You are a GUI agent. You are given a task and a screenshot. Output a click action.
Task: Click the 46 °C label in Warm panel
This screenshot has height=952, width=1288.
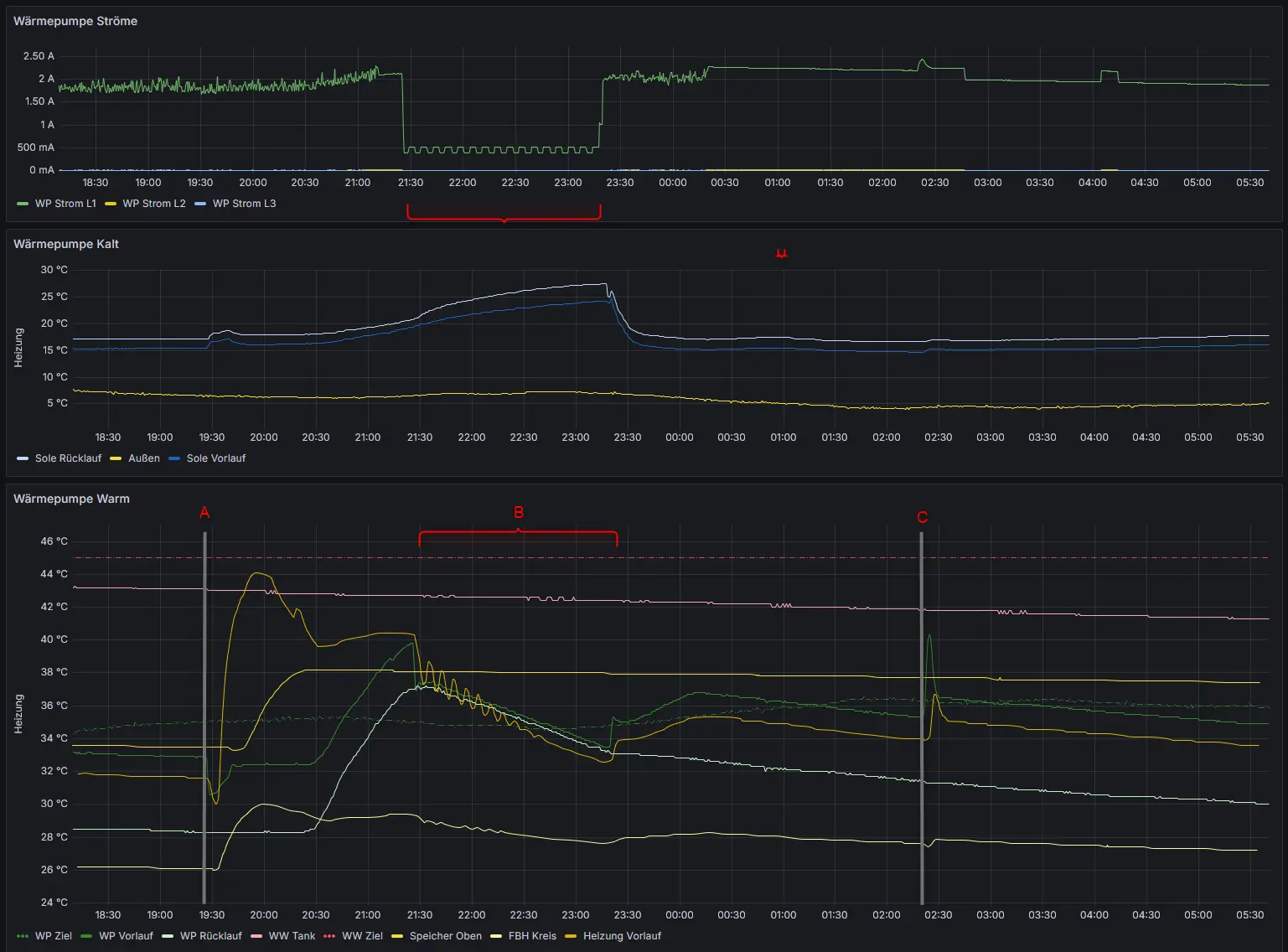[54, 541]
